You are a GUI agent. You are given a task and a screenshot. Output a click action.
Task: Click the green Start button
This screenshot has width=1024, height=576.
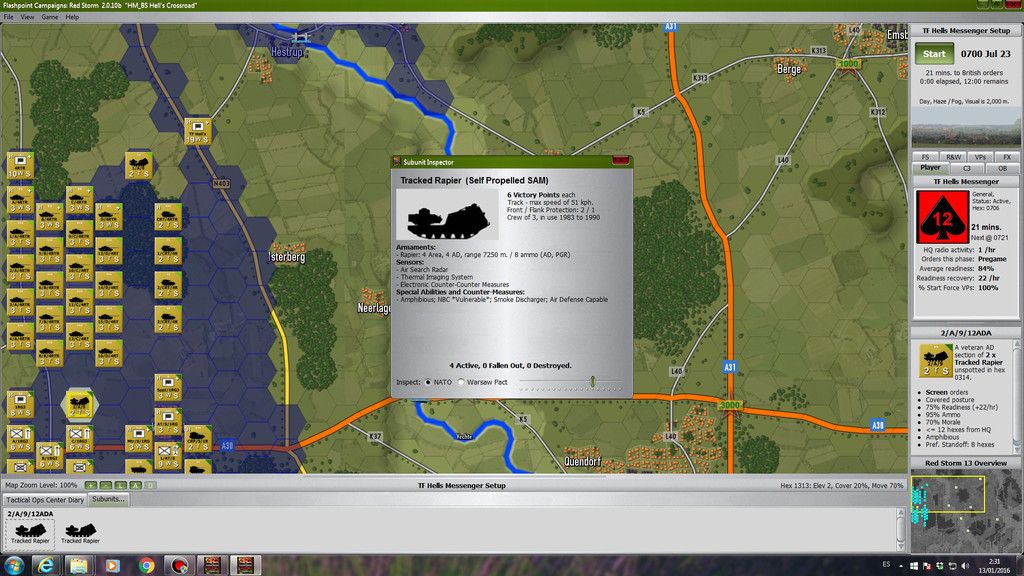point(934,54)
